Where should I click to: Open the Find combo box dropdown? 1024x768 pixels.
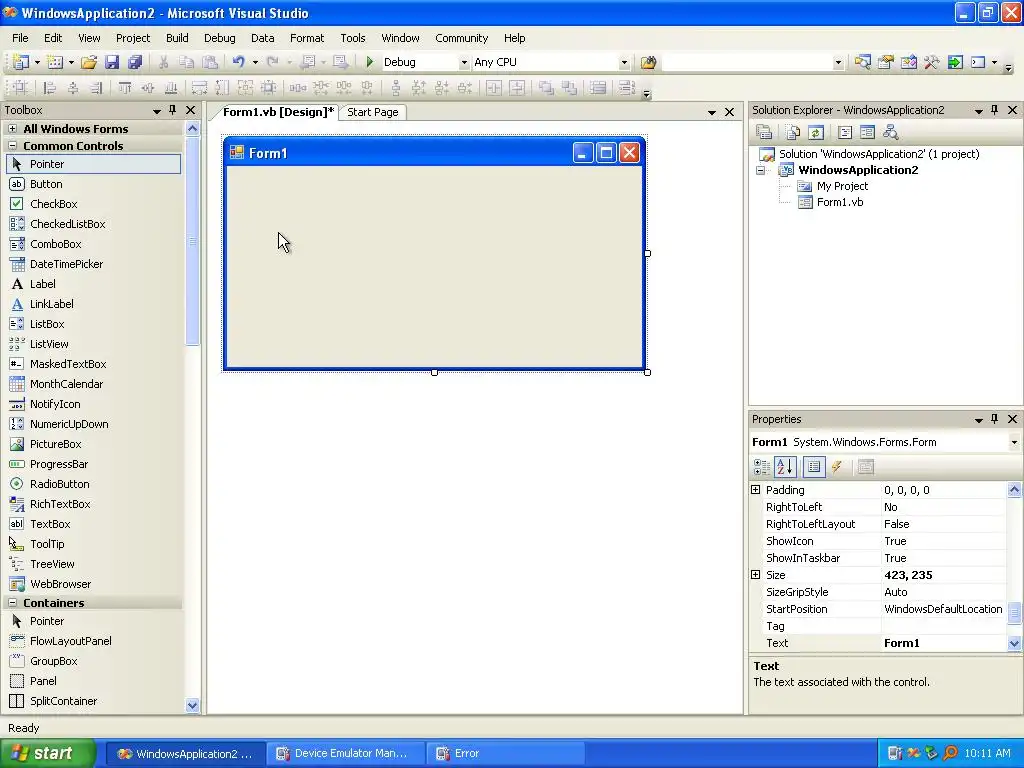(838, 63)
